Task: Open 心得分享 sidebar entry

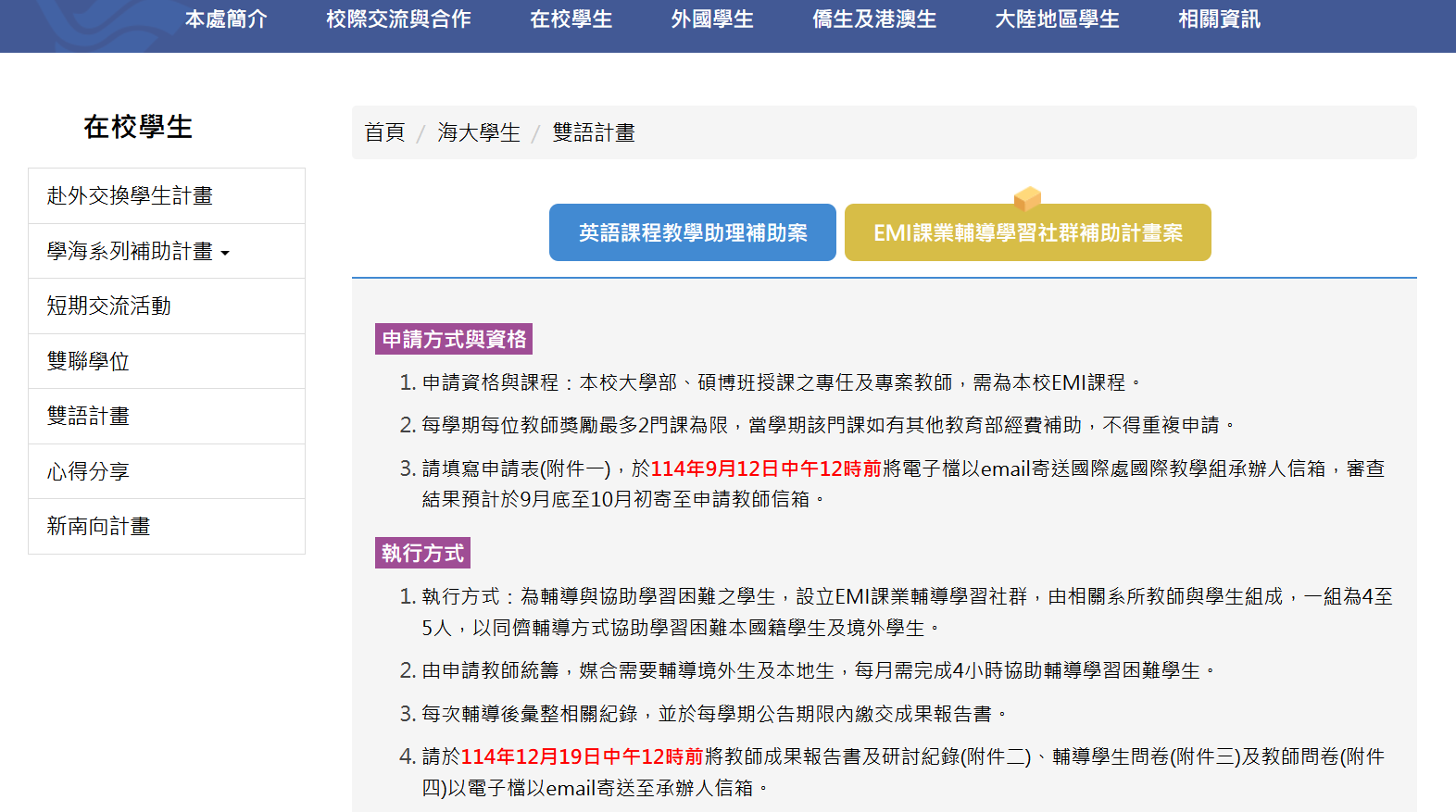Action: coord(88,471)
